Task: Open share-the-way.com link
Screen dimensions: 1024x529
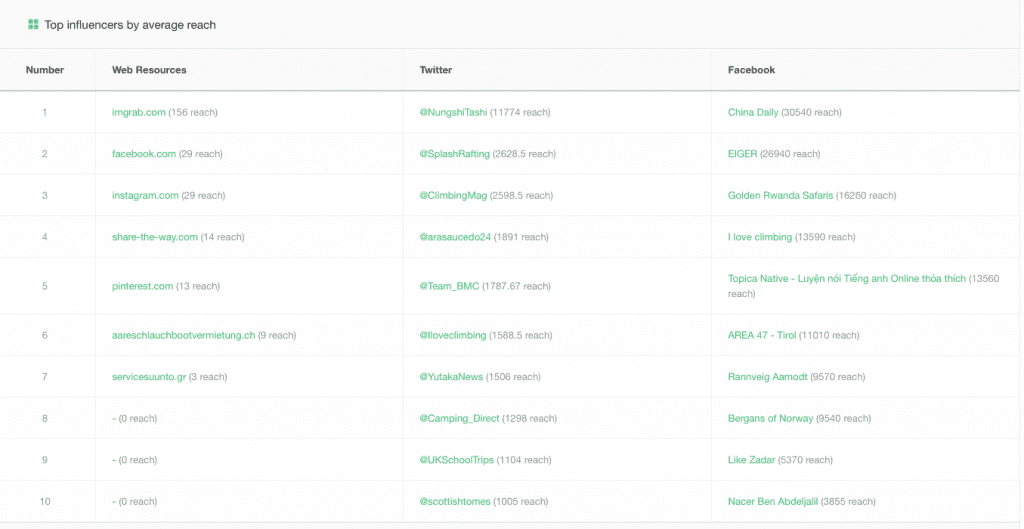Action: coord(154,237)
